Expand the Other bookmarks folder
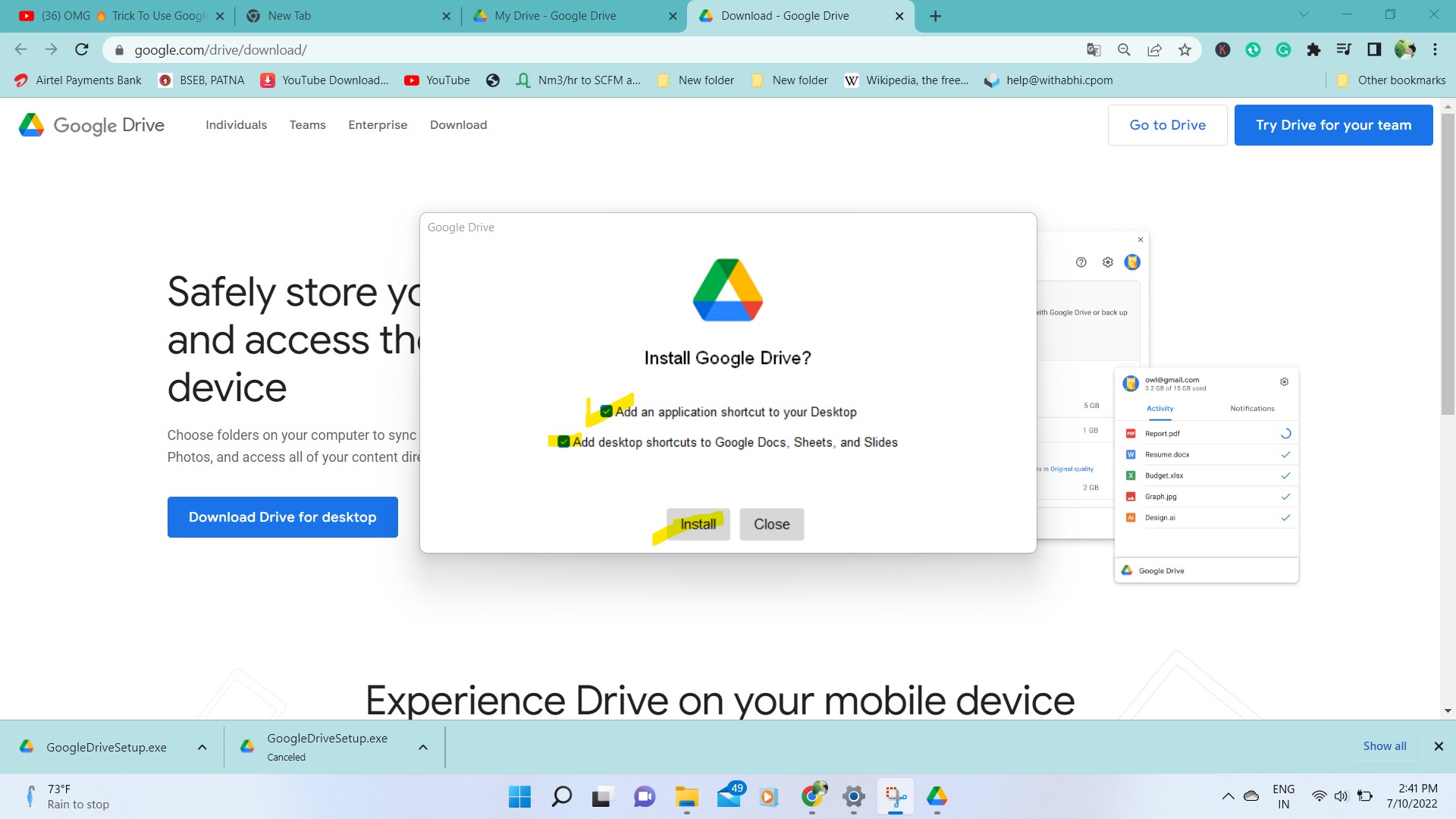Viewport: 1456px width, 819px height. pyautogui.click(x=1392, y=80)
